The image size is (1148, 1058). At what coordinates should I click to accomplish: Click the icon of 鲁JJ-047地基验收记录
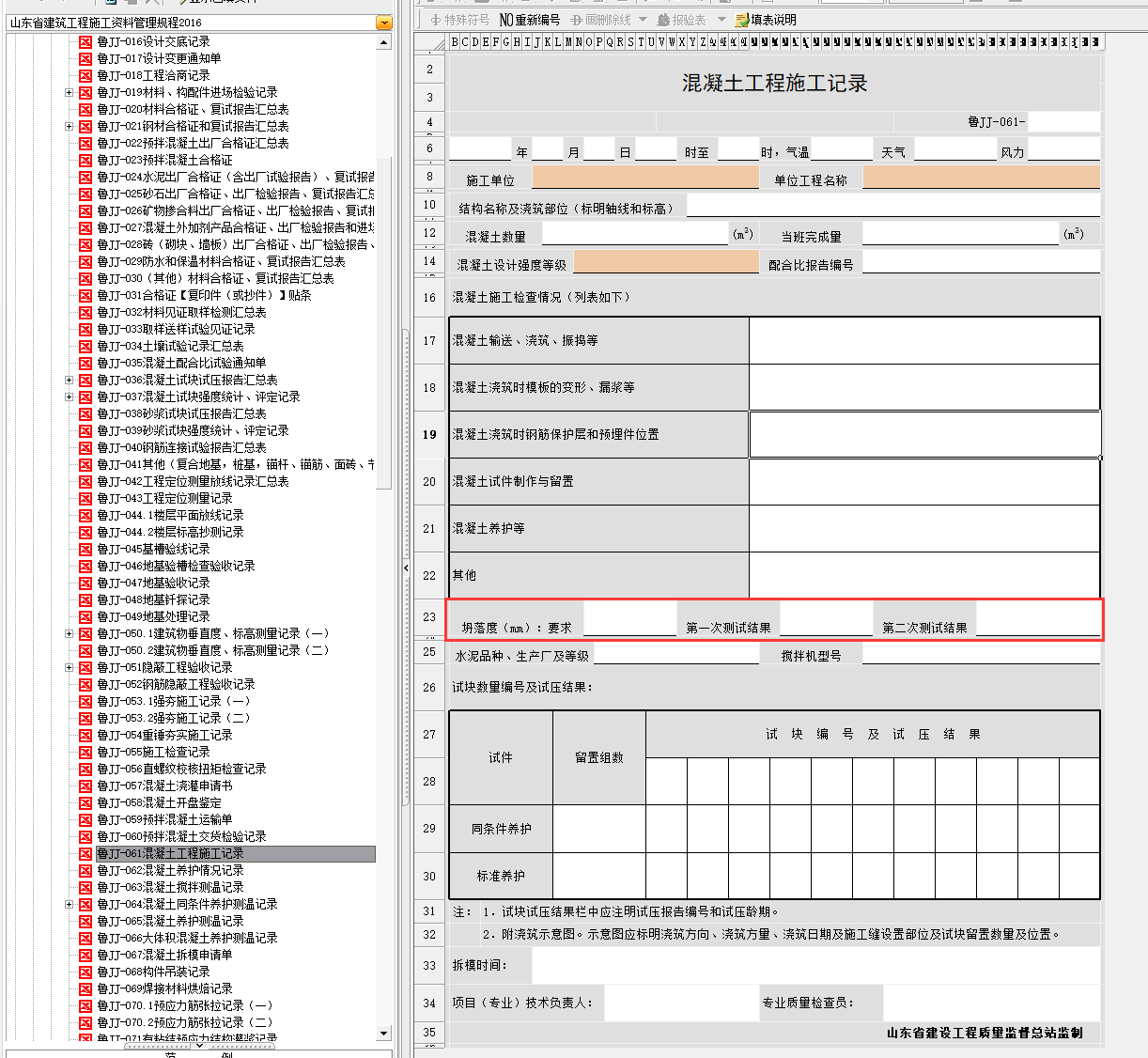(x=85, y=583)
